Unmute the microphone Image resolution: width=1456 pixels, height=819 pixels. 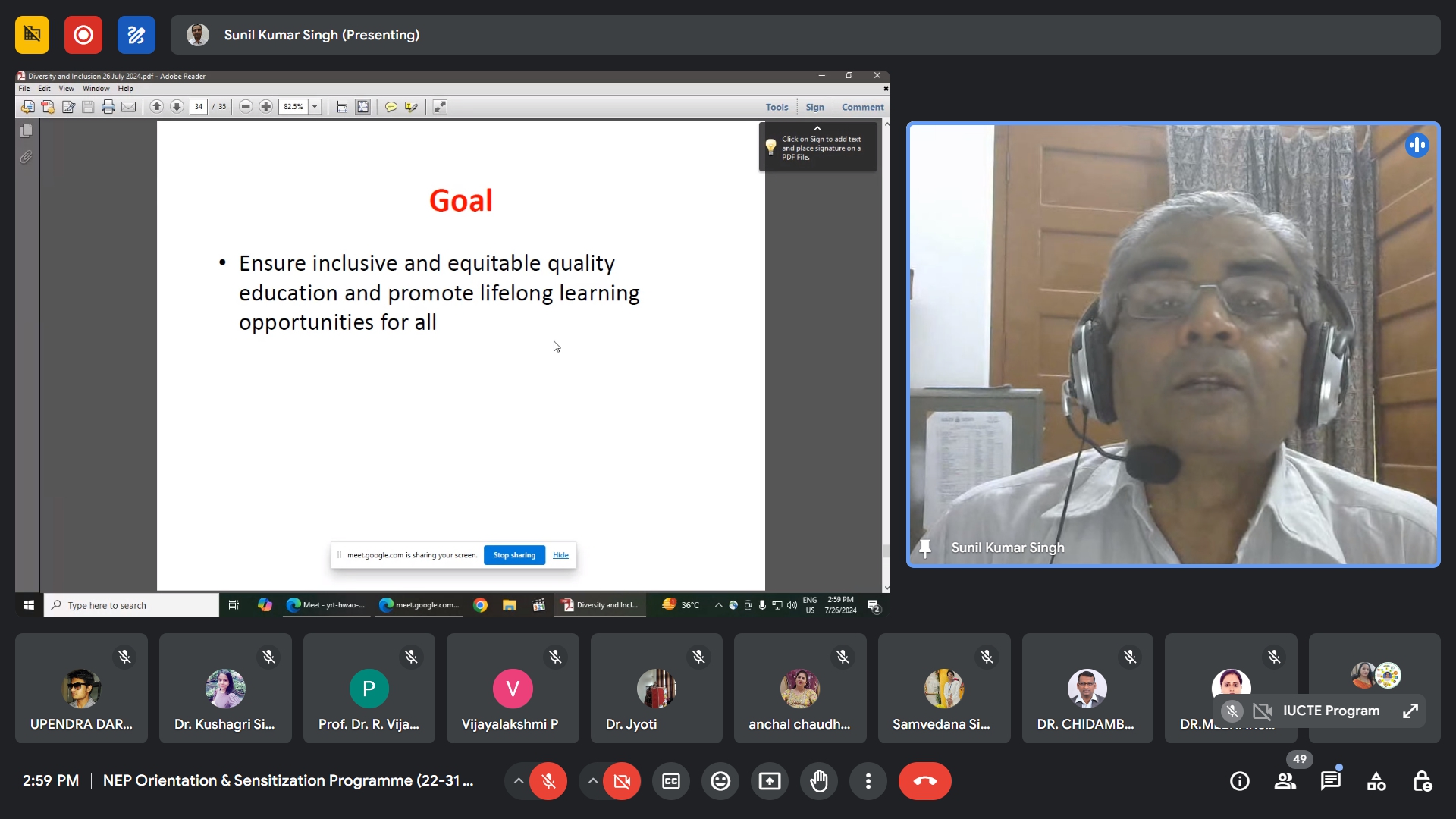548,781
